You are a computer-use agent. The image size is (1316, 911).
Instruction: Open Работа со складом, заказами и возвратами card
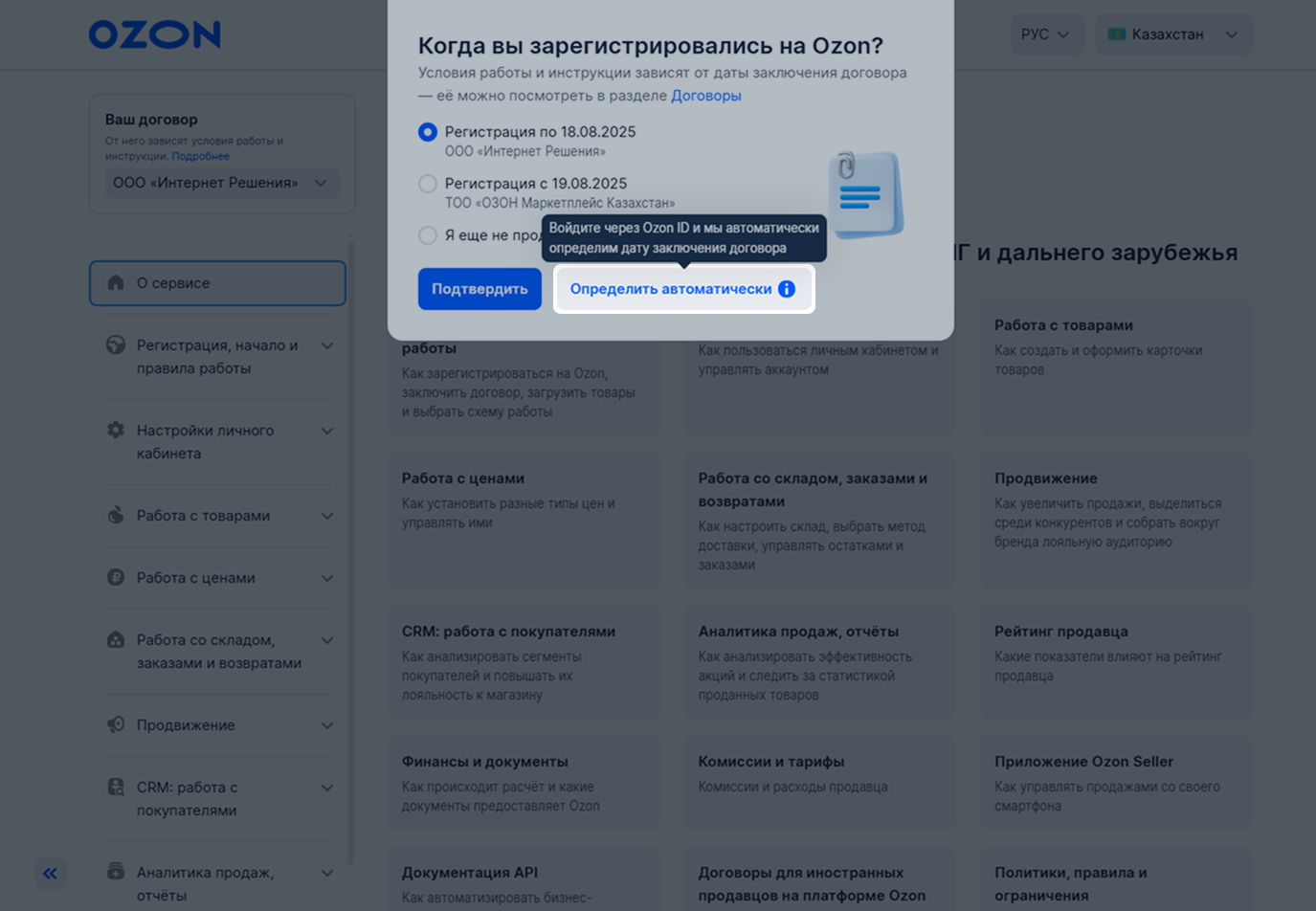coord(819,522)
